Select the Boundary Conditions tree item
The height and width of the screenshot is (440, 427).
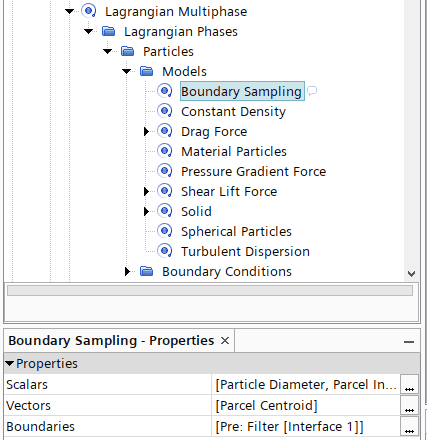tap(227, 271)
